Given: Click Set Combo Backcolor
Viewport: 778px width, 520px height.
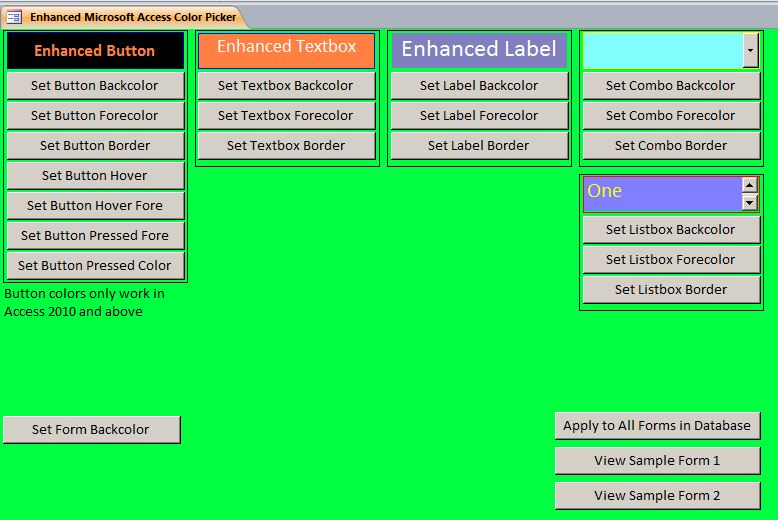Looking at the screenshot, I should click(671, 86).
